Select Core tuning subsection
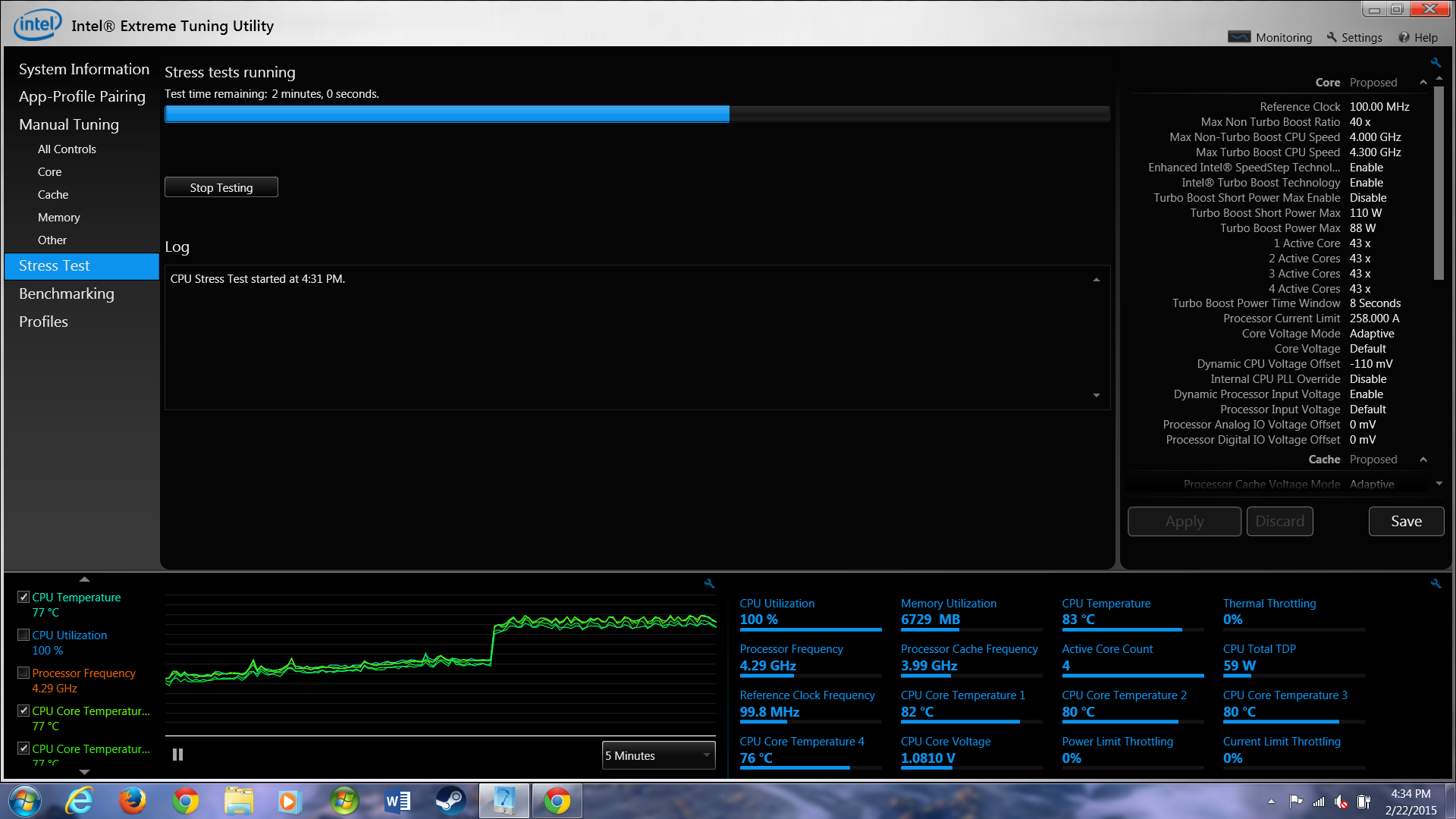This screenshot has height=819, width=1456. pos(50,172)
